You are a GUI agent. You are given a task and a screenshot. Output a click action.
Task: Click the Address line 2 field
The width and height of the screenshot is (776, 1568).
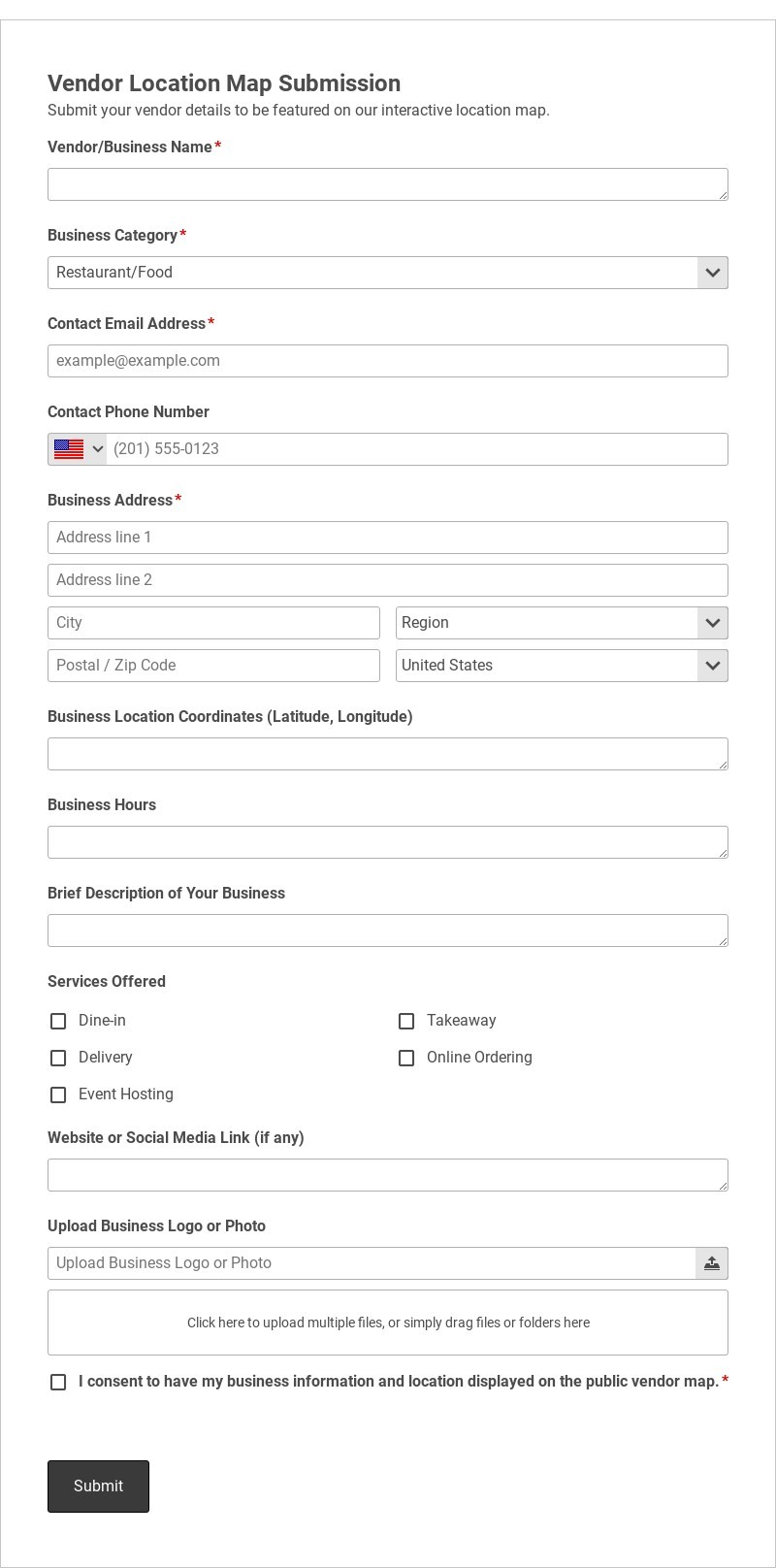388,580
